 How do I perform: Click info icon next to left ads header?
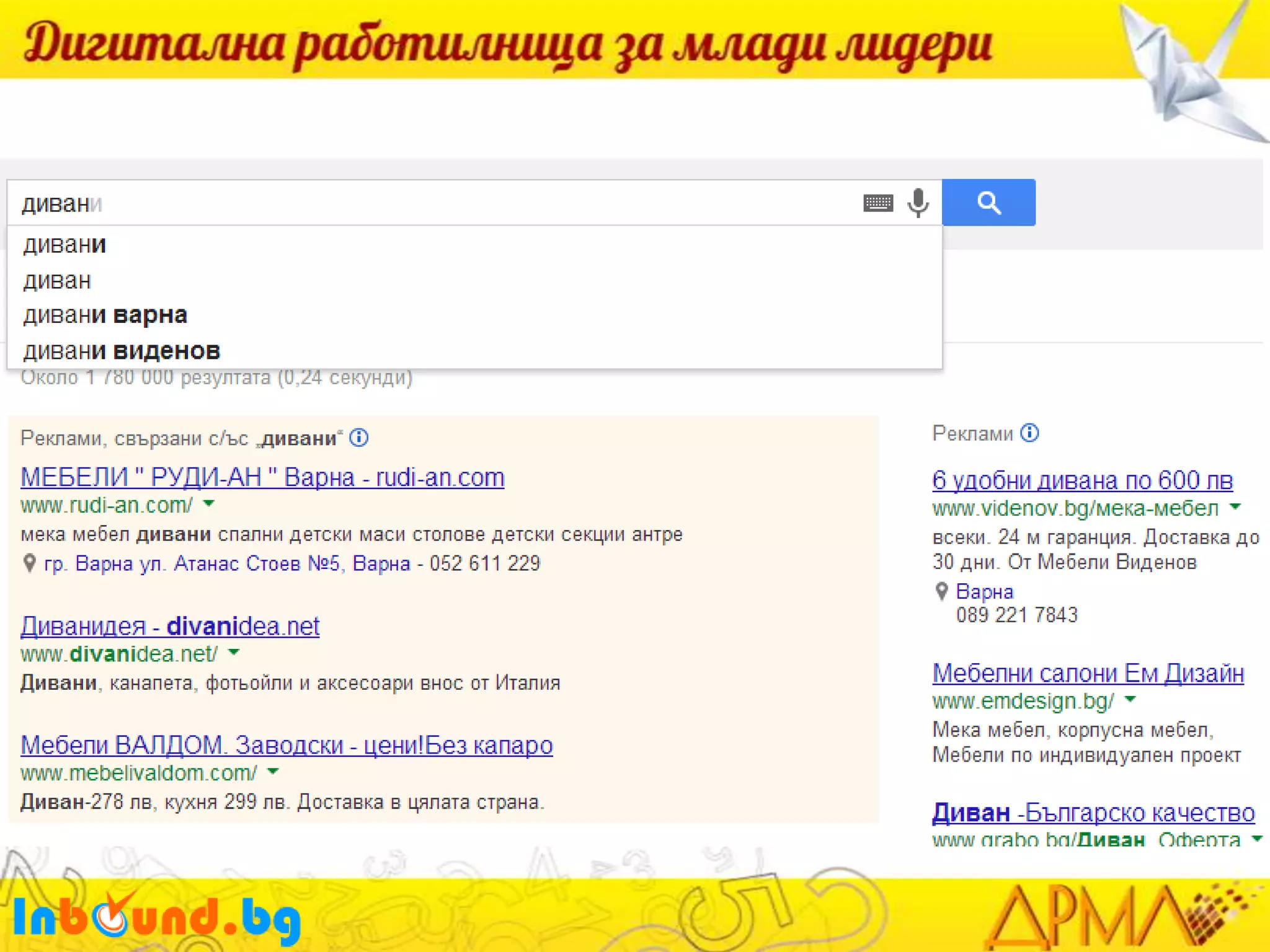[359, 438]
